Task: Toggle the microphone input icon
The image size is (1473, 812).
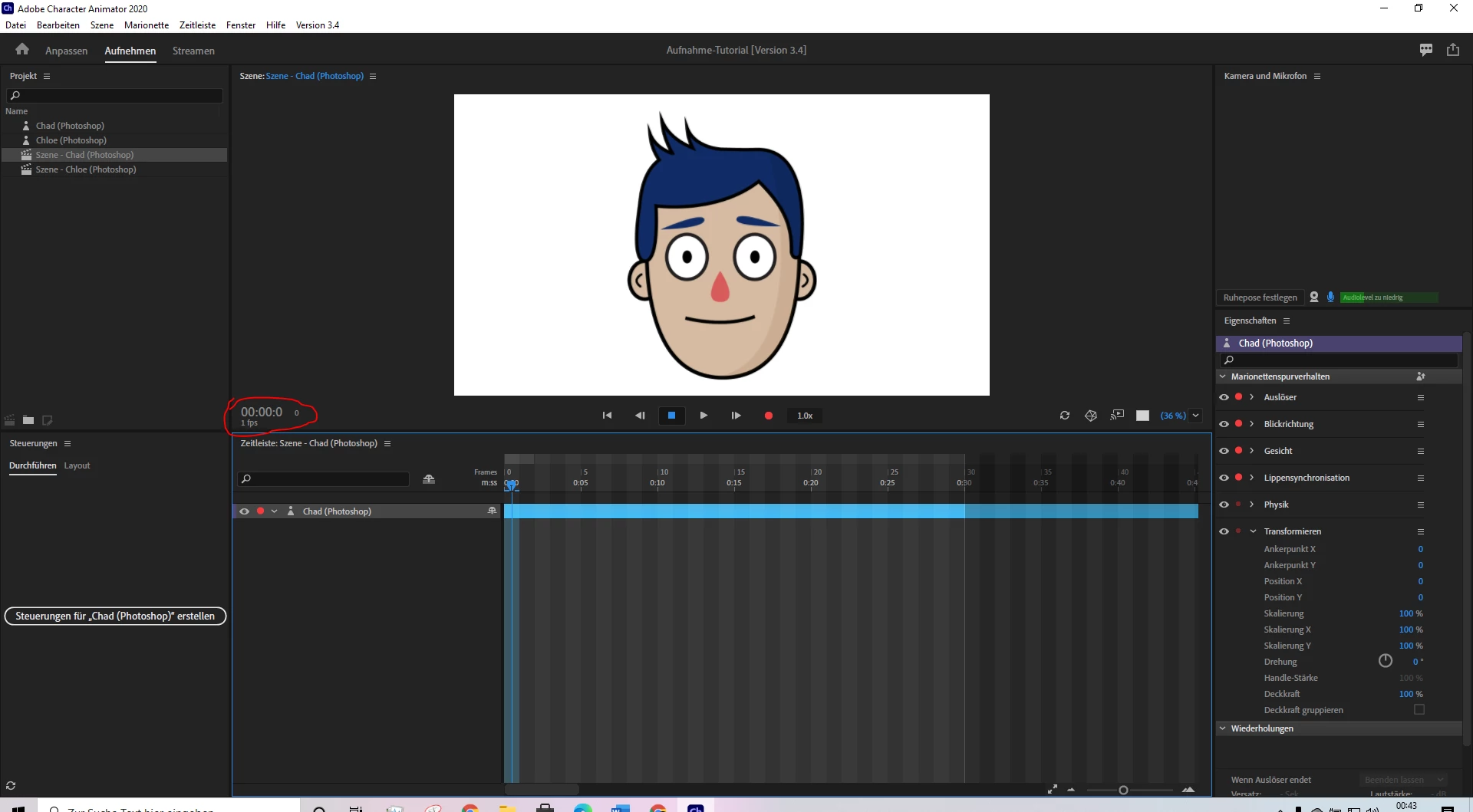Action: [1330, 298]
